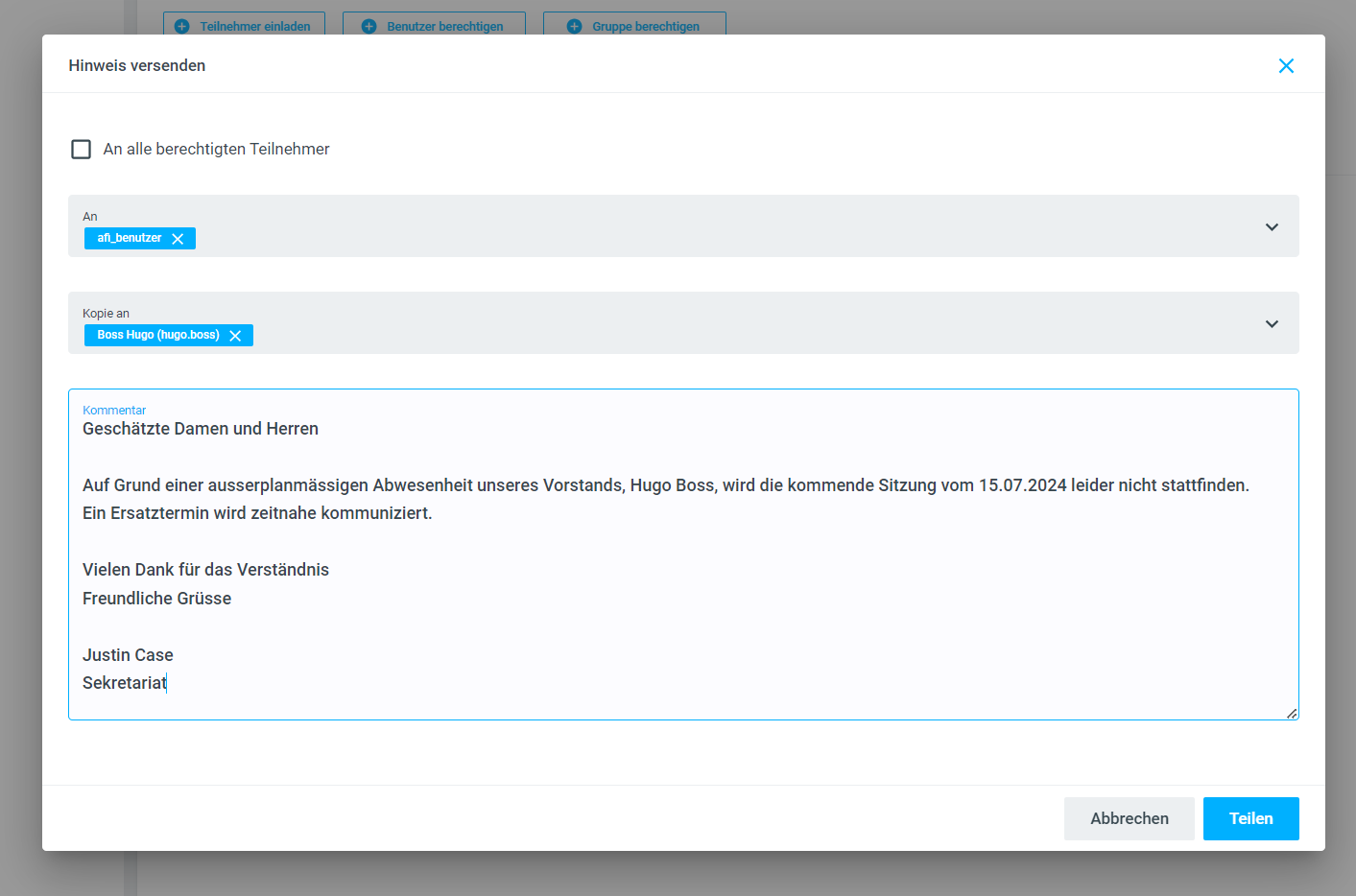Select the Boss Hugo (hugo.boss) chip label

click(x=157, y=335)
